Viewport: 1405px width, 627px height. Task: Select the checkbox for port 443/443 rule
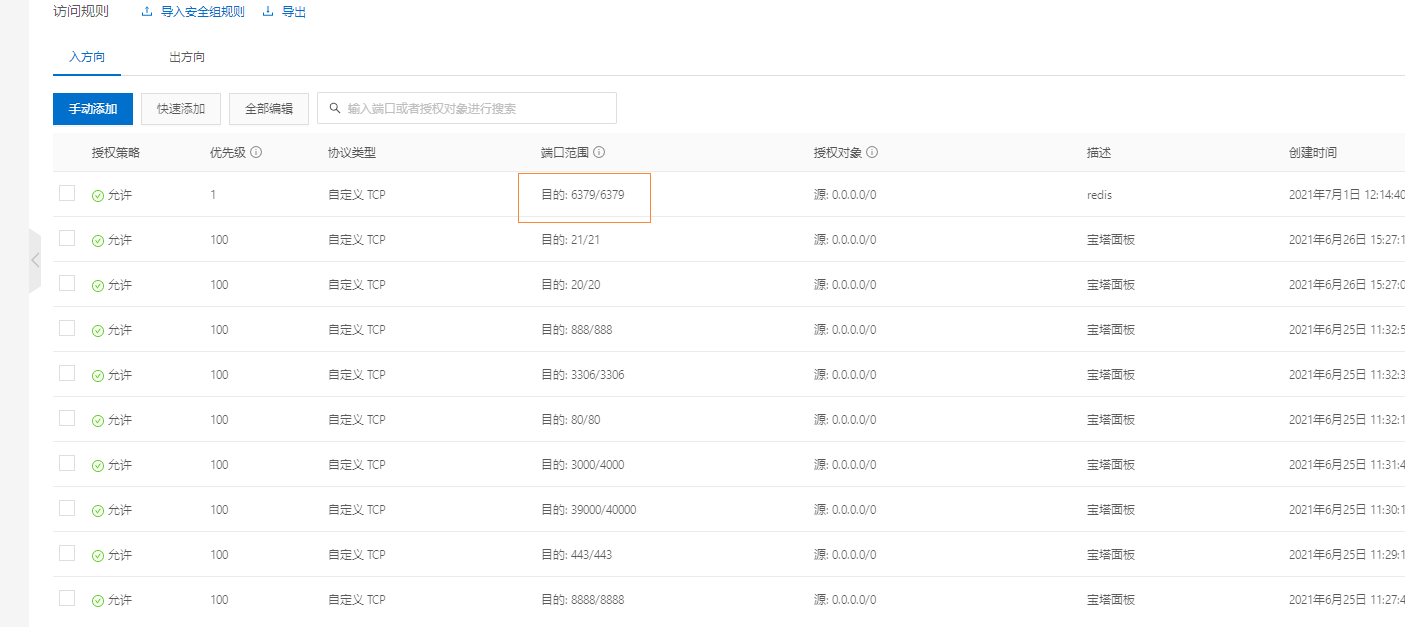(x=67, y=553)
